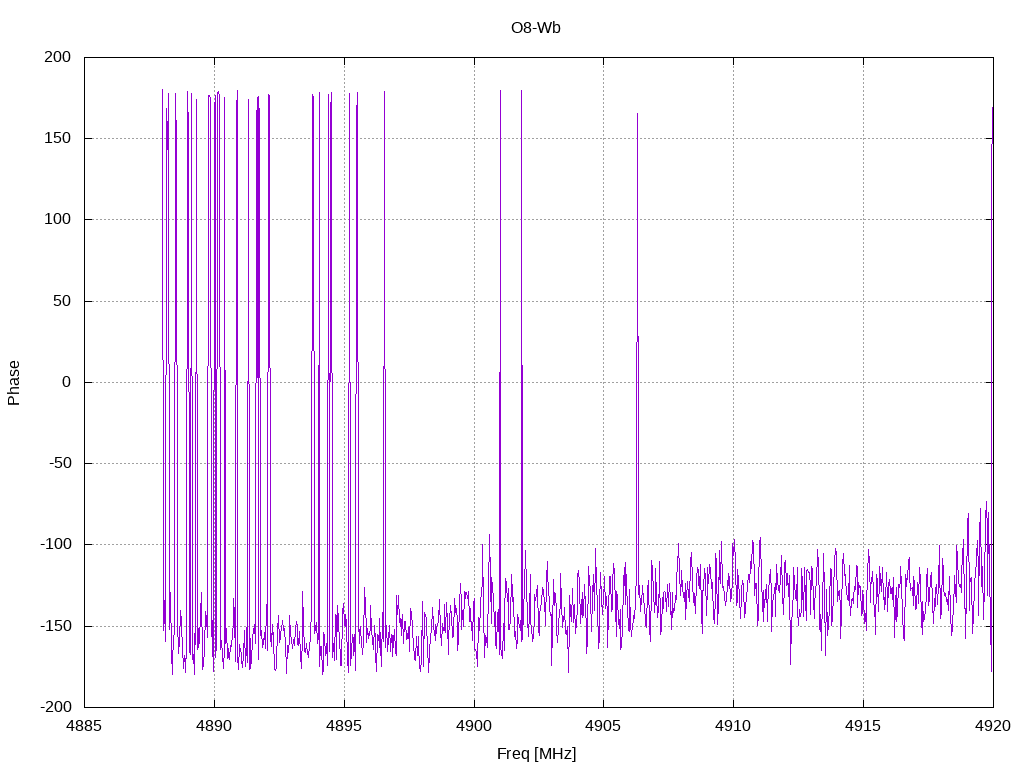
Task: Click the y-axis tick label -100
Action: [x=56, y=544]
